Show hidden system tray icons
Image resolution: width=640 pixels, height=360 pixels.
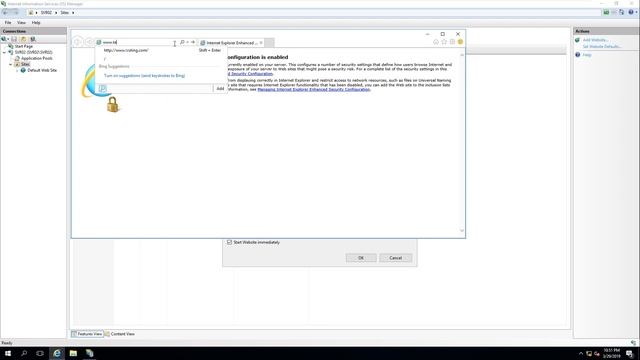click(x=581, y=353)
